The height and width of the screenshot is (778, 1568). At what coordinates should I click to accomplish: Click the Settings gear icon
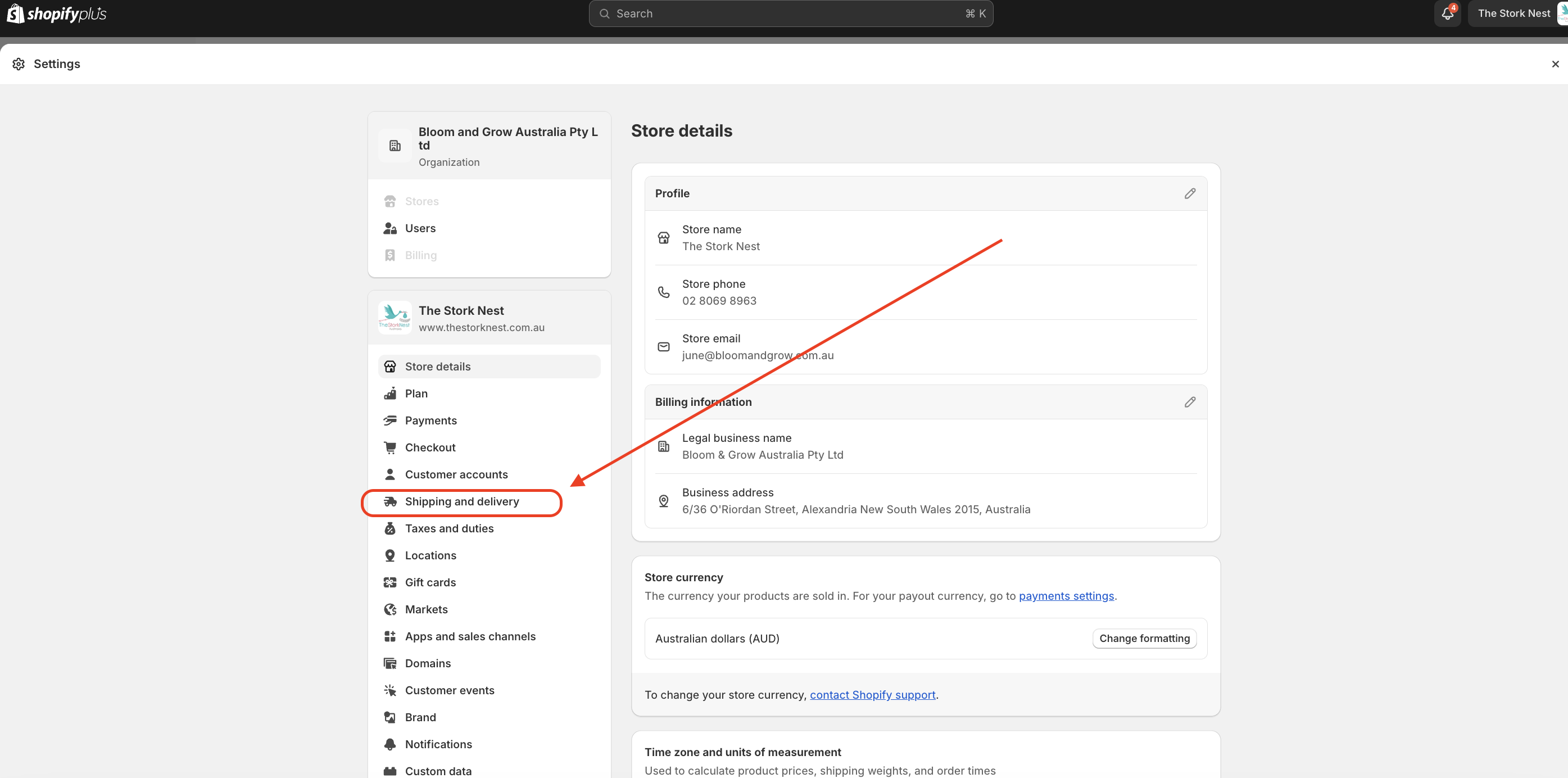(19, 64)
